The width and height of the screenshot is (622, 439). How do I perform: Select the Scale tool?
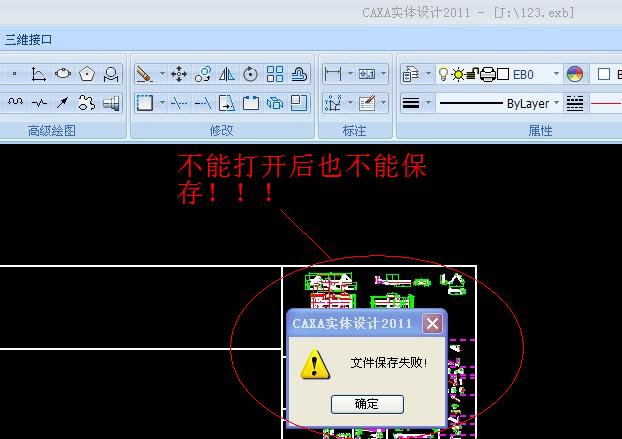(299, 103)
